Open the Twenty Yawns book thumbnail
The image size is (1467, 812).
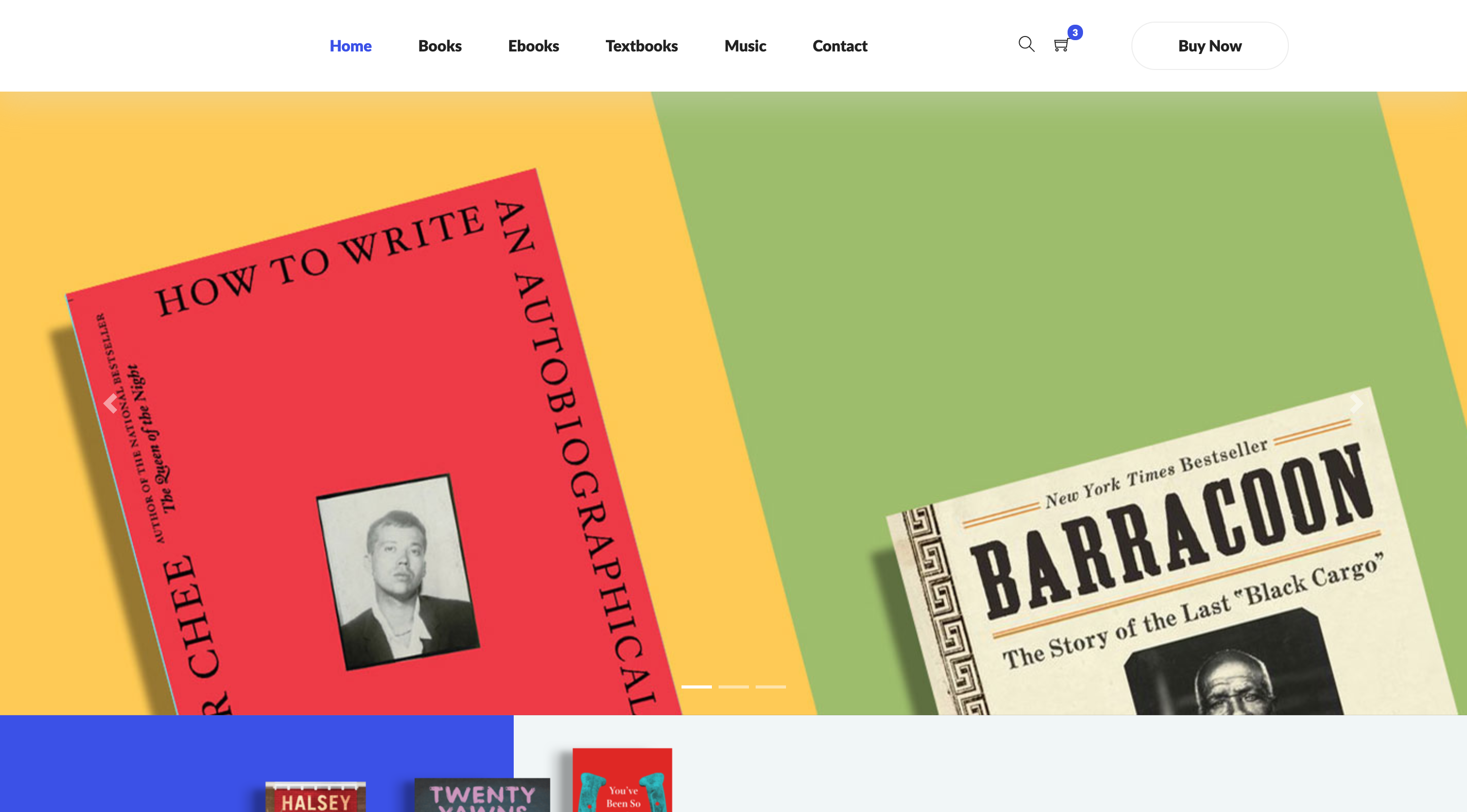[482, 795]
